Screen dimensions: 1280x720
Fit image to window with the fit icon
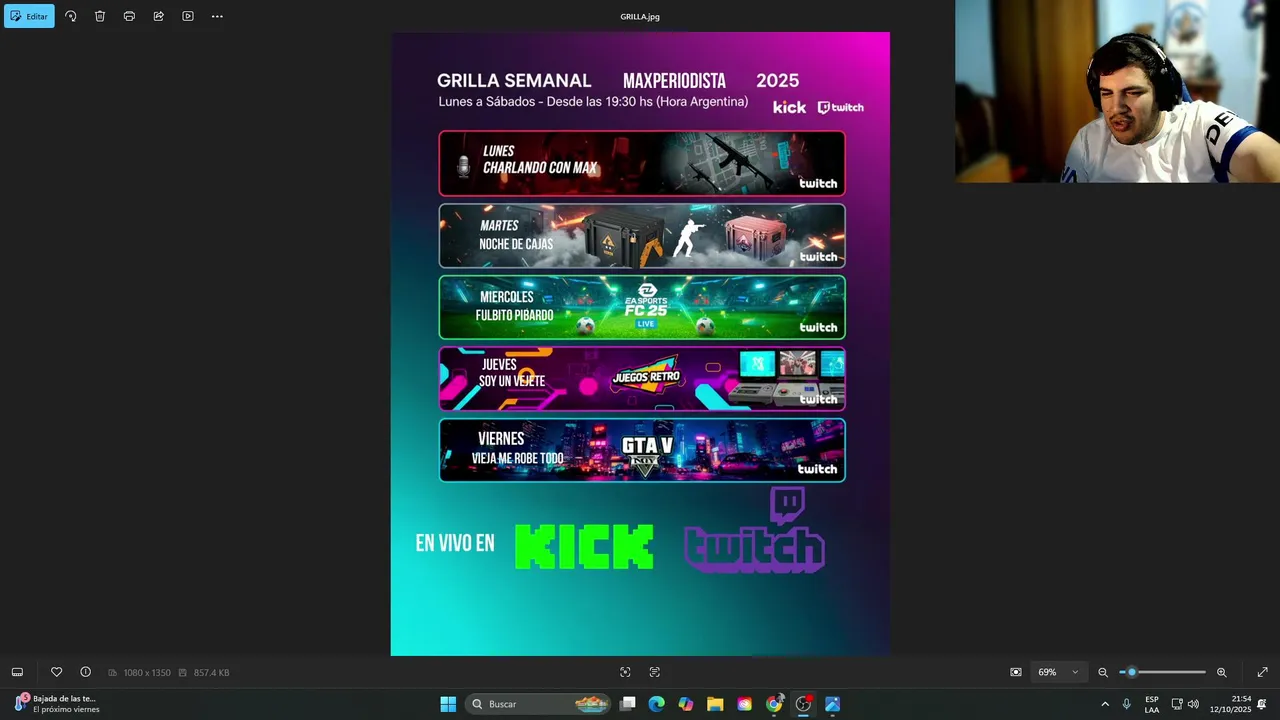tap(1016, 672)
